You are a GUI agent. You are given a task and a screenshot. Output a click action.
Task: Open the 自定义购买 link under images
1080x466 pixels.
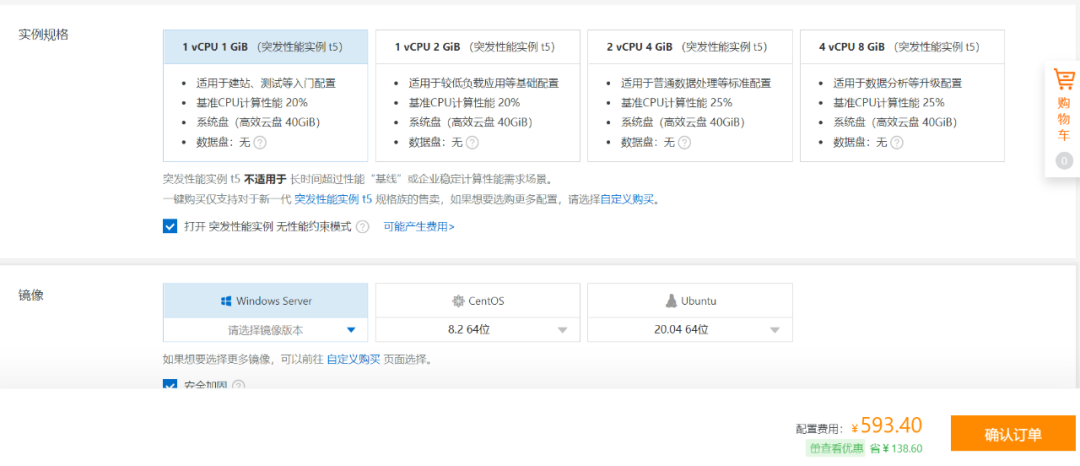click(353, 359)
